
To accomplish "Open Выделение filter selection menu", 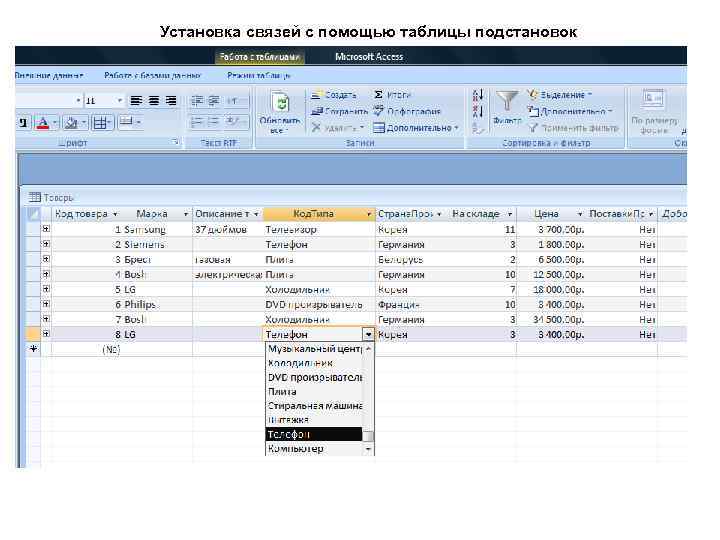I will point(560,95).
